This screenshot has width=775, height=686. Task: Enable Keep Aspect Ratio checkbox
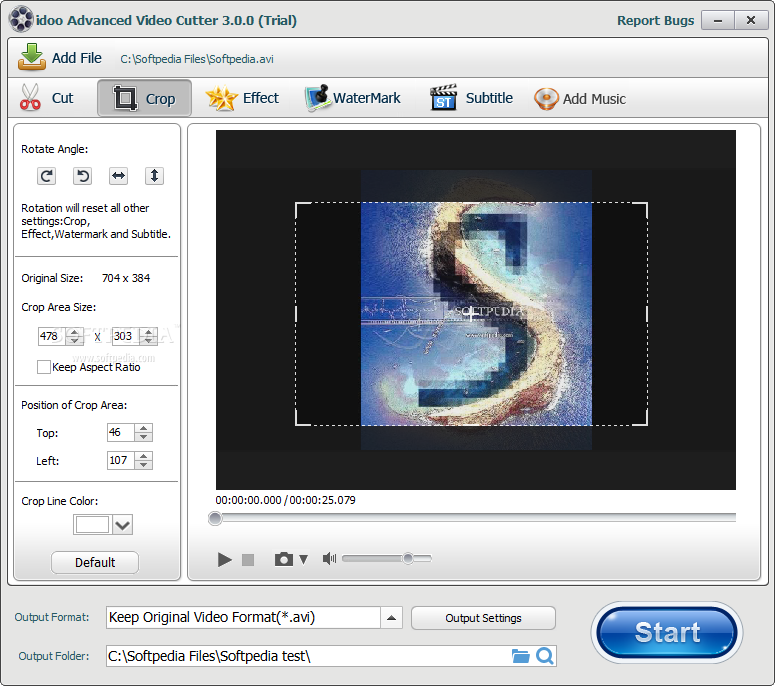click(43, 367)
